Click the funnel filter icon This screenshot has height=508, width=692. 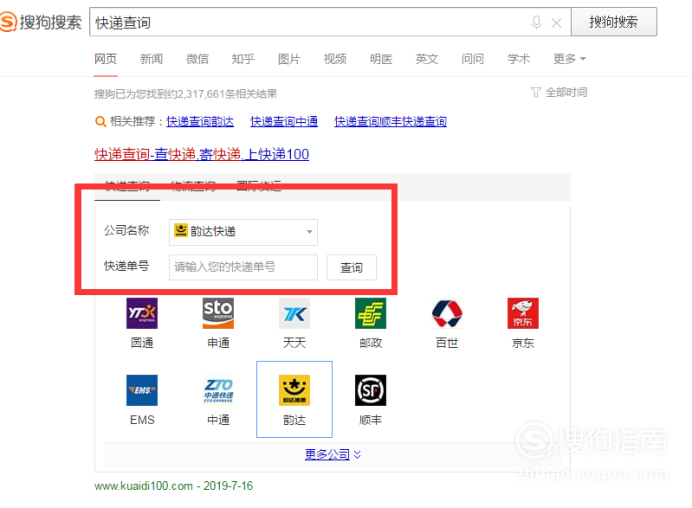536,92
